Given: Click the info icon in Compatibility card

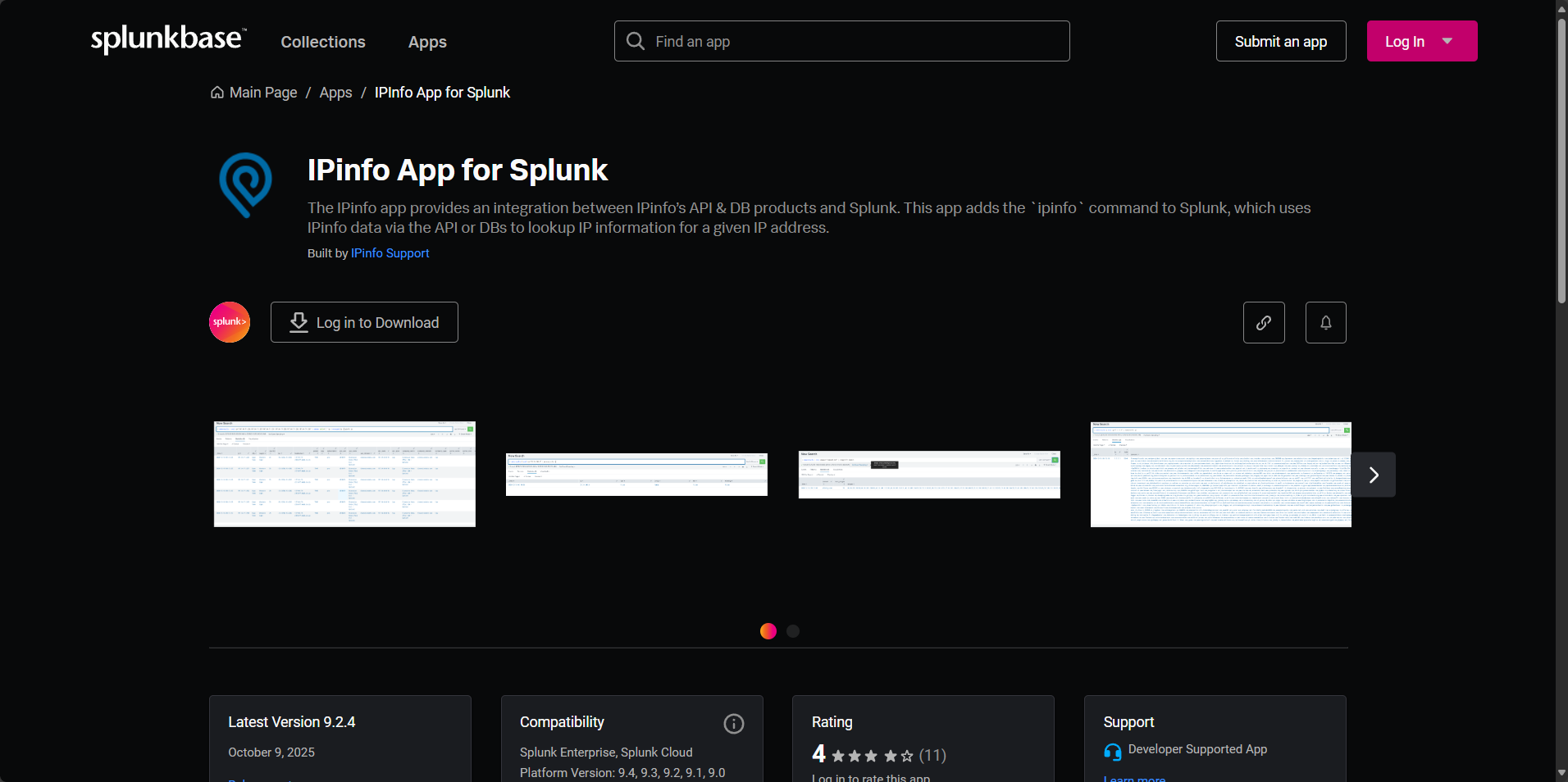Looking at the screenshot, I should click(732, 723).
